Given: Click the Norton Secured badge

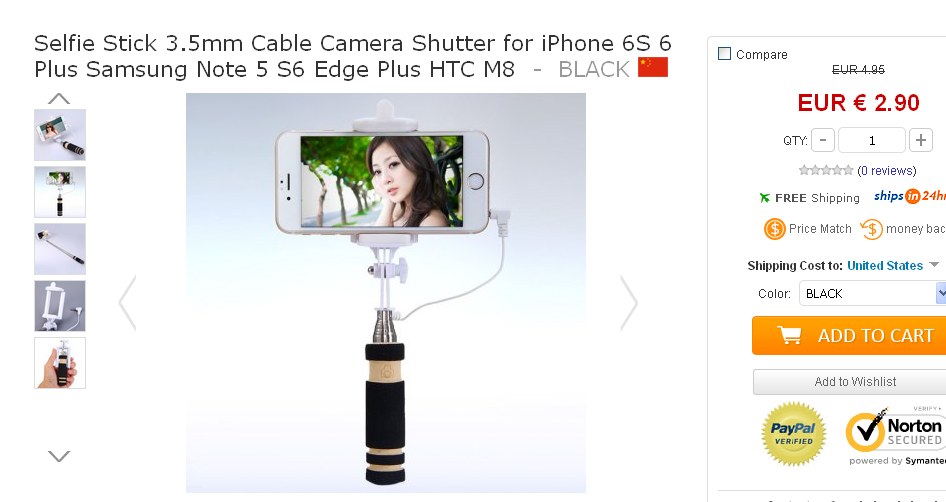Looking at the screenshot, I should (x=895, y=436).
